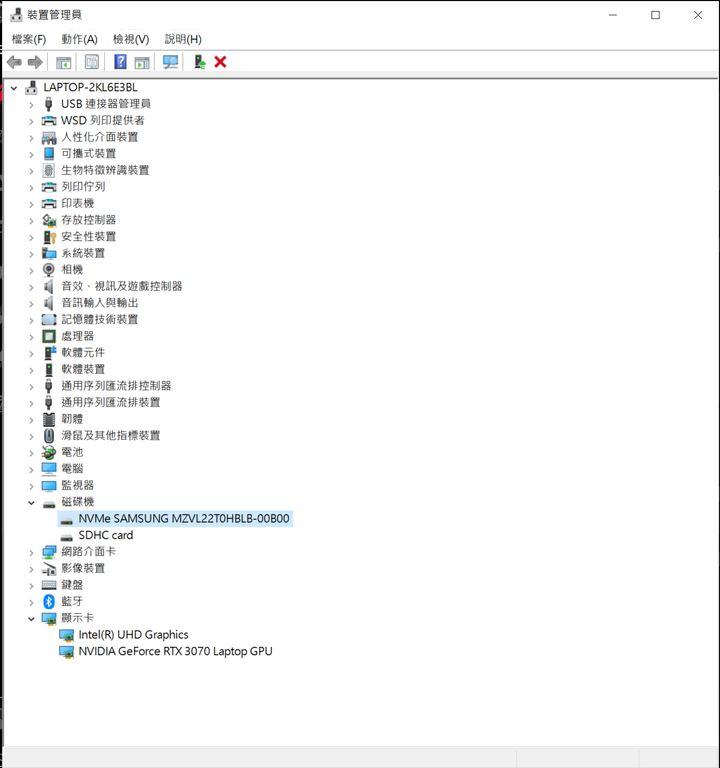Click the 電池 battery icon

49,453
